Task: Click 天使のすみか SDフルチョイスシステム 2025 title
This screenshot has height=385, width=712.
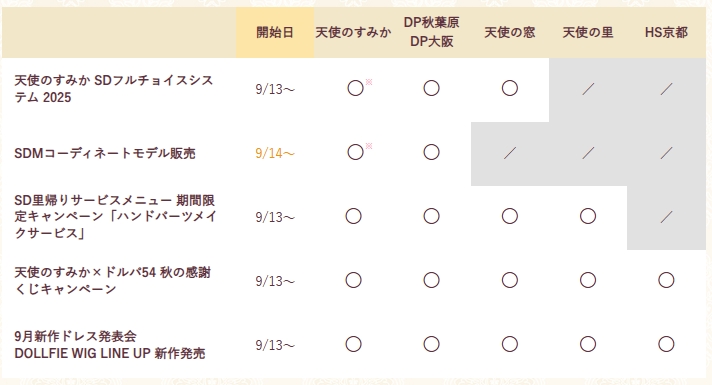Action: pyautogui.click(x=114, y=89)
